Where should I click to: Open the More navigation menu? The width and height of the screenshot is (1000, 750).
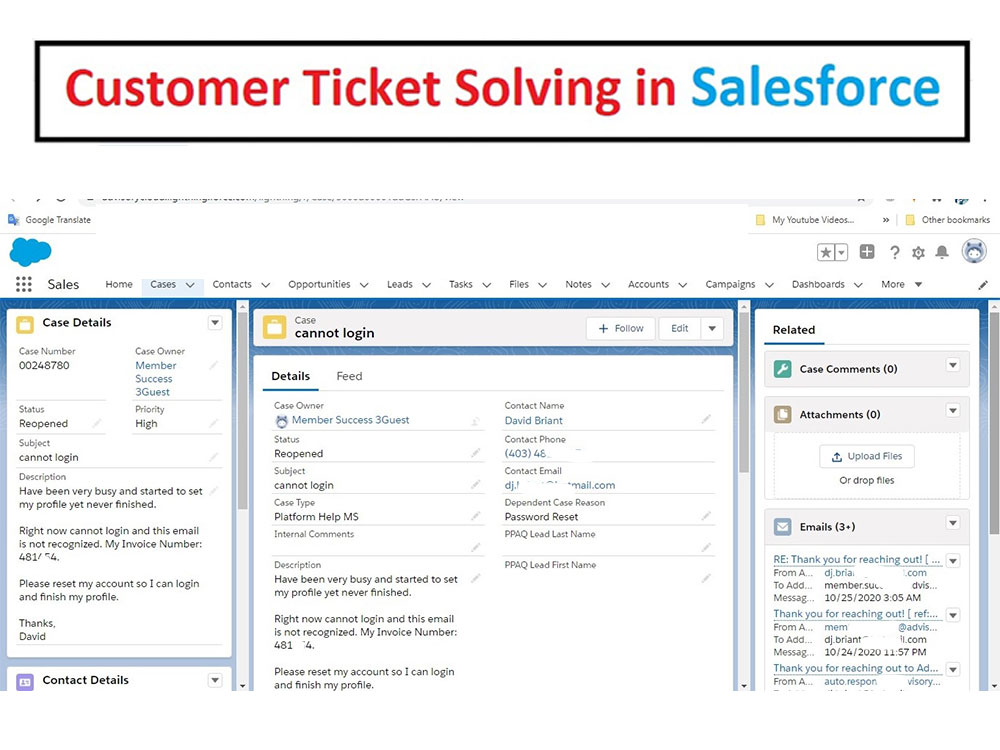click(901, 284)
